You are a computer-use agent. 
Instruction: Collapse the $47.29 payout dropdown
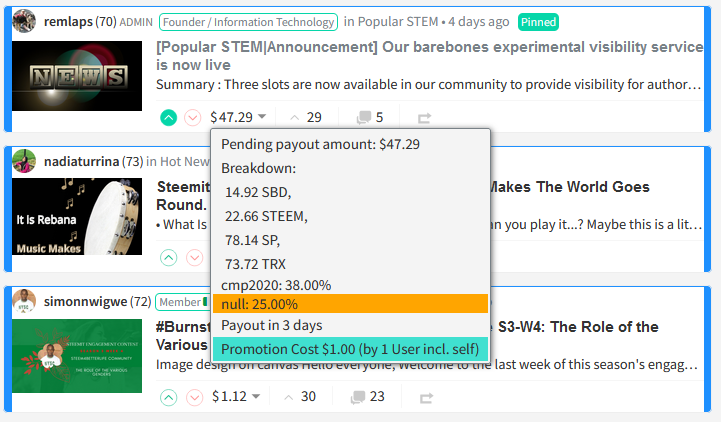(x=238, y=118)
